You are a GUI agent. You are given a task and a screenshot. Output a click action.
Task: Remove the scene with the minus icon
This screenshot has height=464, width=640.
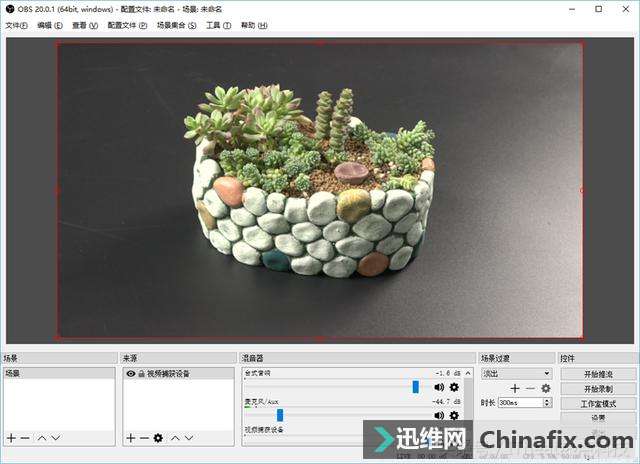(25, 438)
